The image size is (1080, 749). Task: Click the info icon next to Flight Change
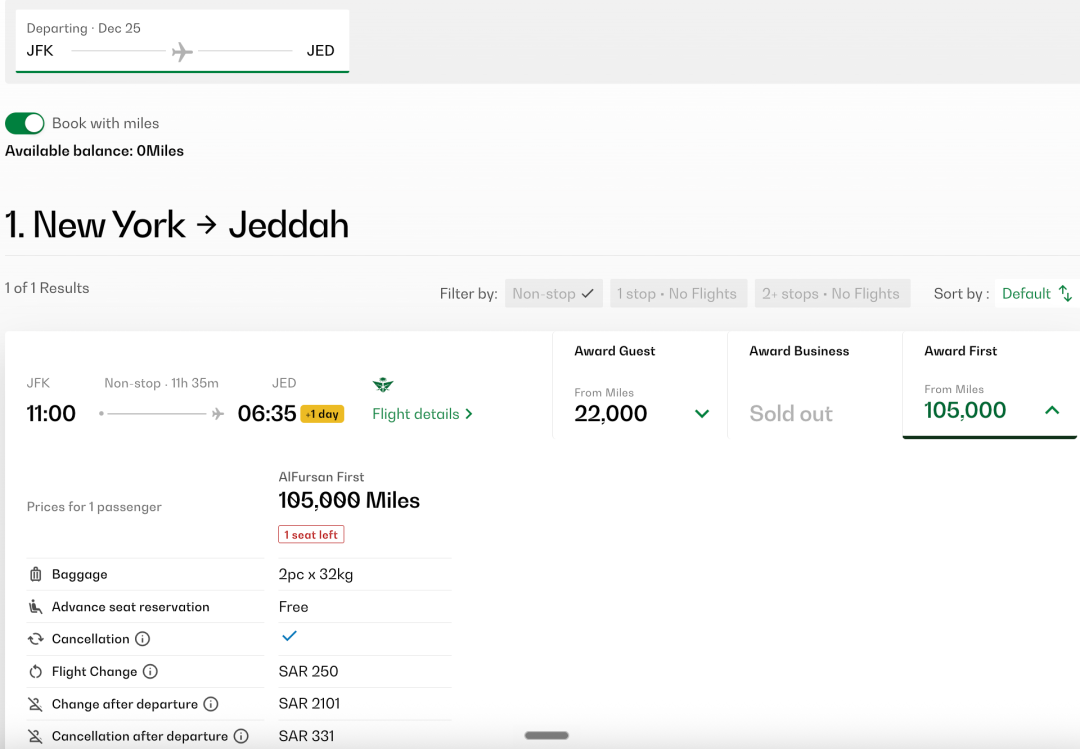coord(150,671)
